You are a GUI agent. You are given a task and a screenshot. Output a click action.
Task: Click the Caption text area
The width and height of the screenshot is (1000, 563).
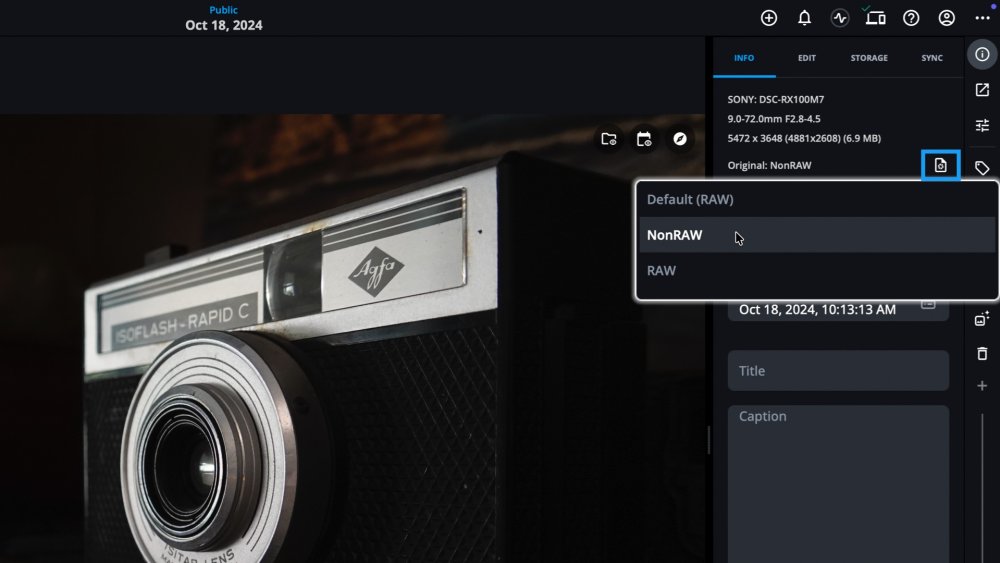(838, 483)
